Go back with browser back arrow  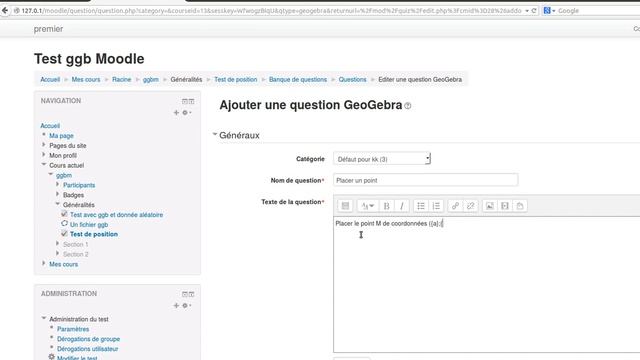click(x=5, y=11)
